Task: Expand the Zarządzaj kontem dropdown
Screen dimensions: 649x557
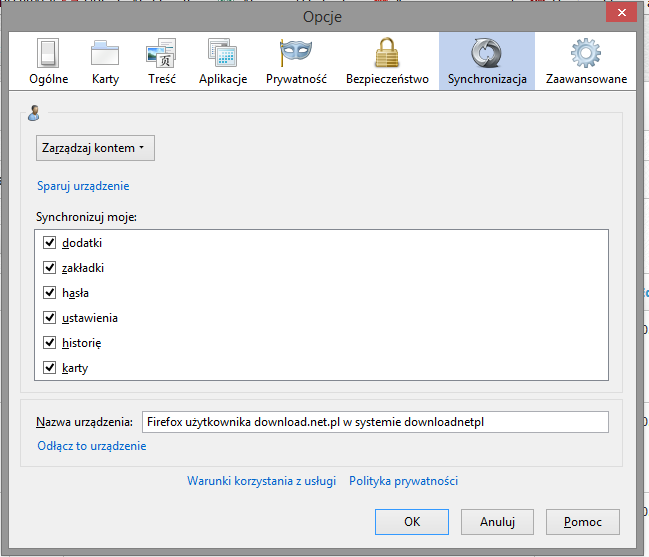Action: (x=95, y=148)
